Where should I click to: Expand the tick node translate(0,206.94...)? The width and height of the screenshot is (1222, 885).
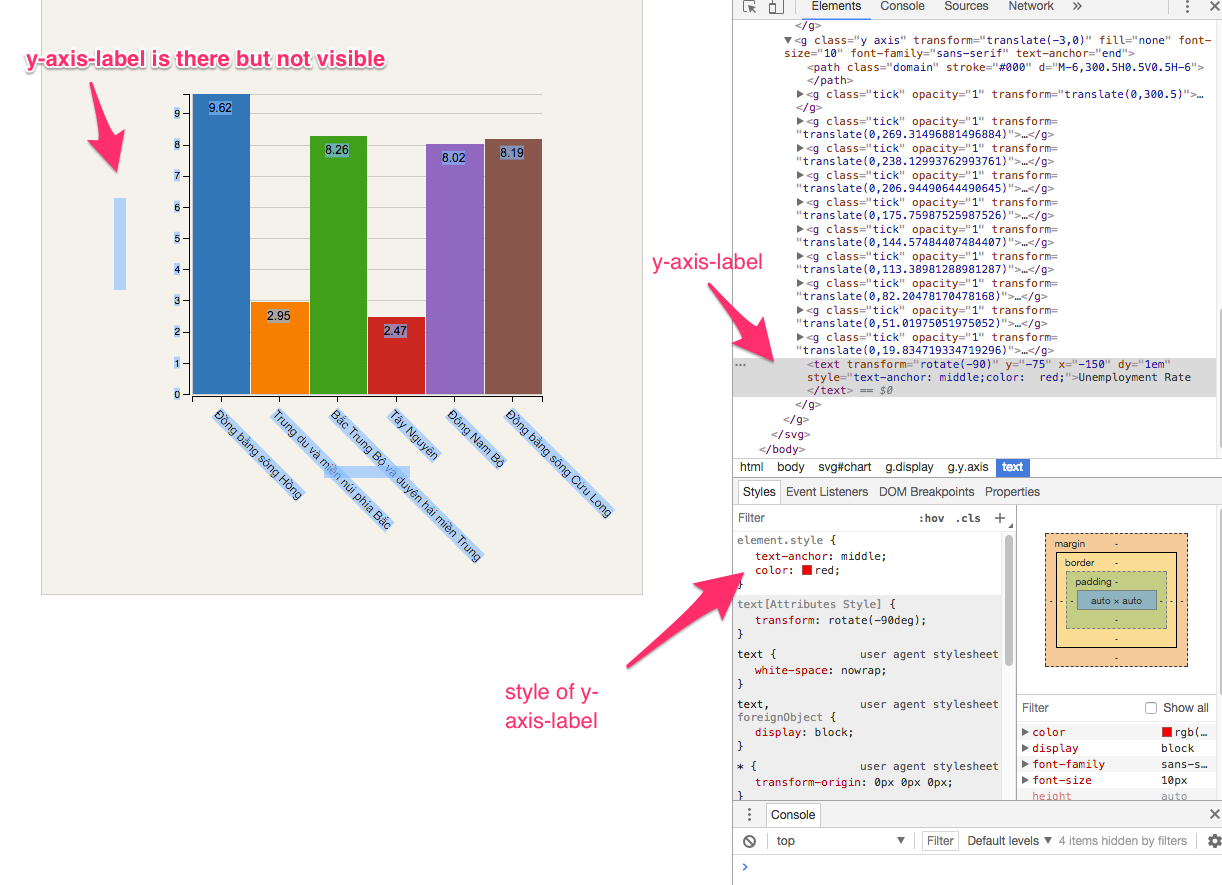click(x=801, y=175)
